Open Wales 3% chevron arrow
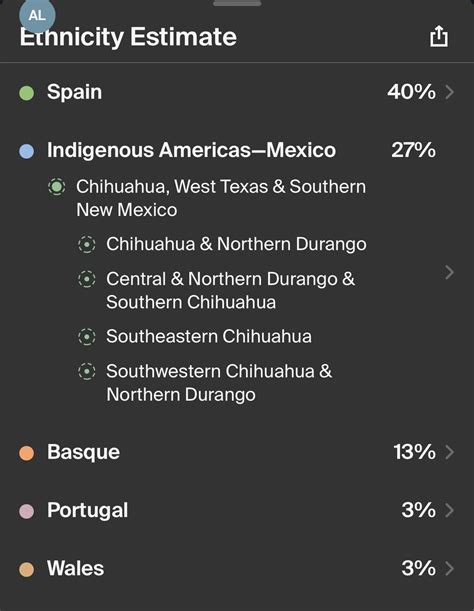 [x=449, y=569]
